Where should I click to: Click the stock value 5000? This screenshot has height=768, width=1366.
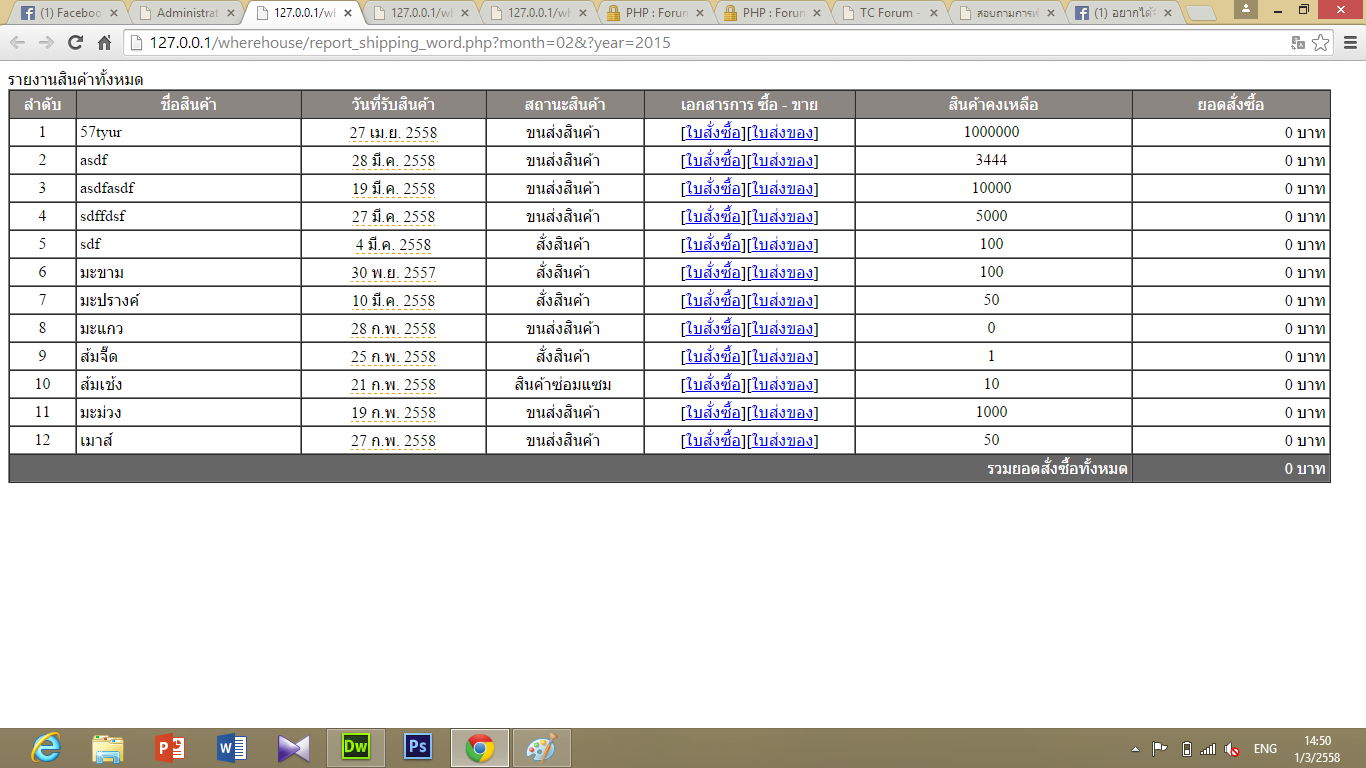pyautogui.click(x=992, y=216)
